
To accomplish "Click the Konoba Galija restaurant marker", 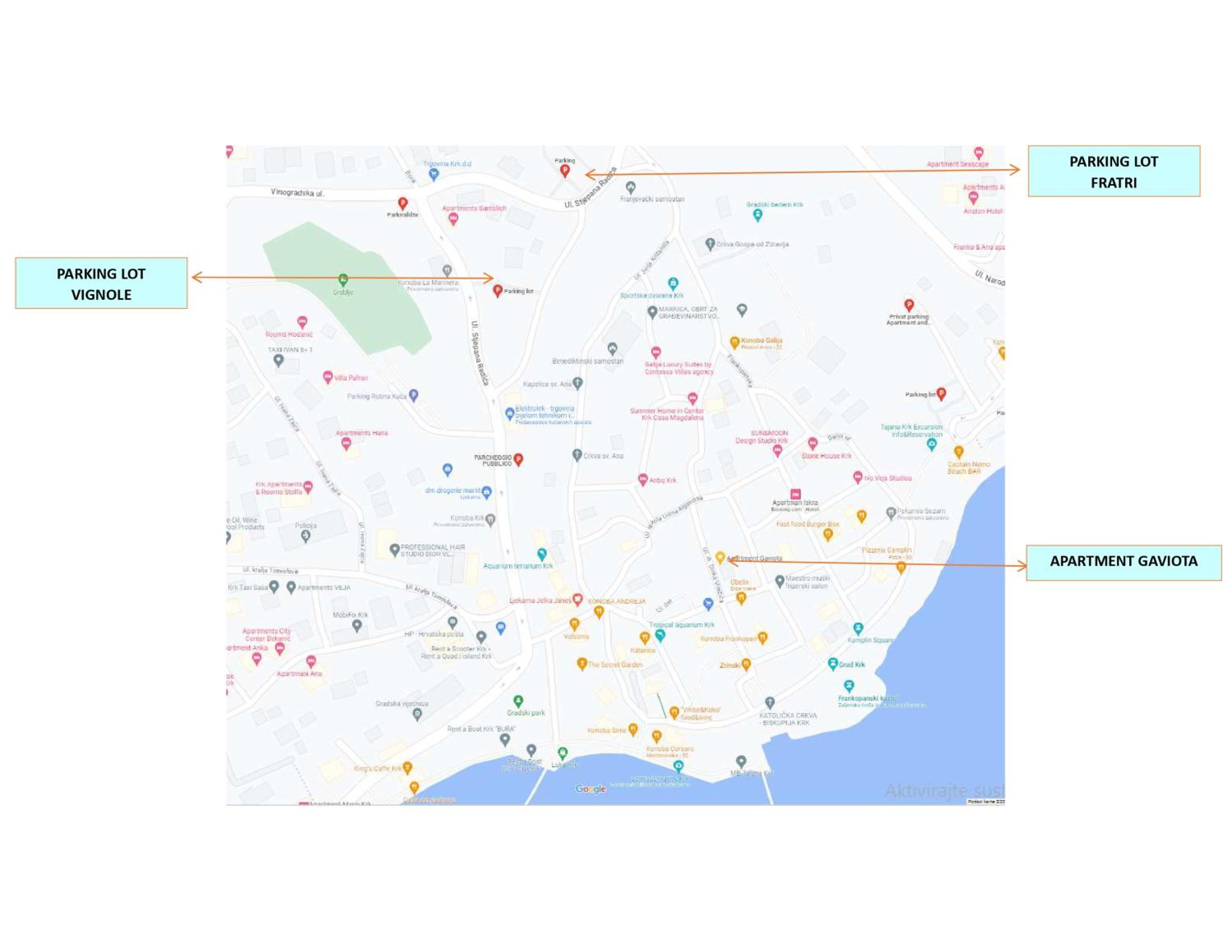I will click(x=734, y=343).
